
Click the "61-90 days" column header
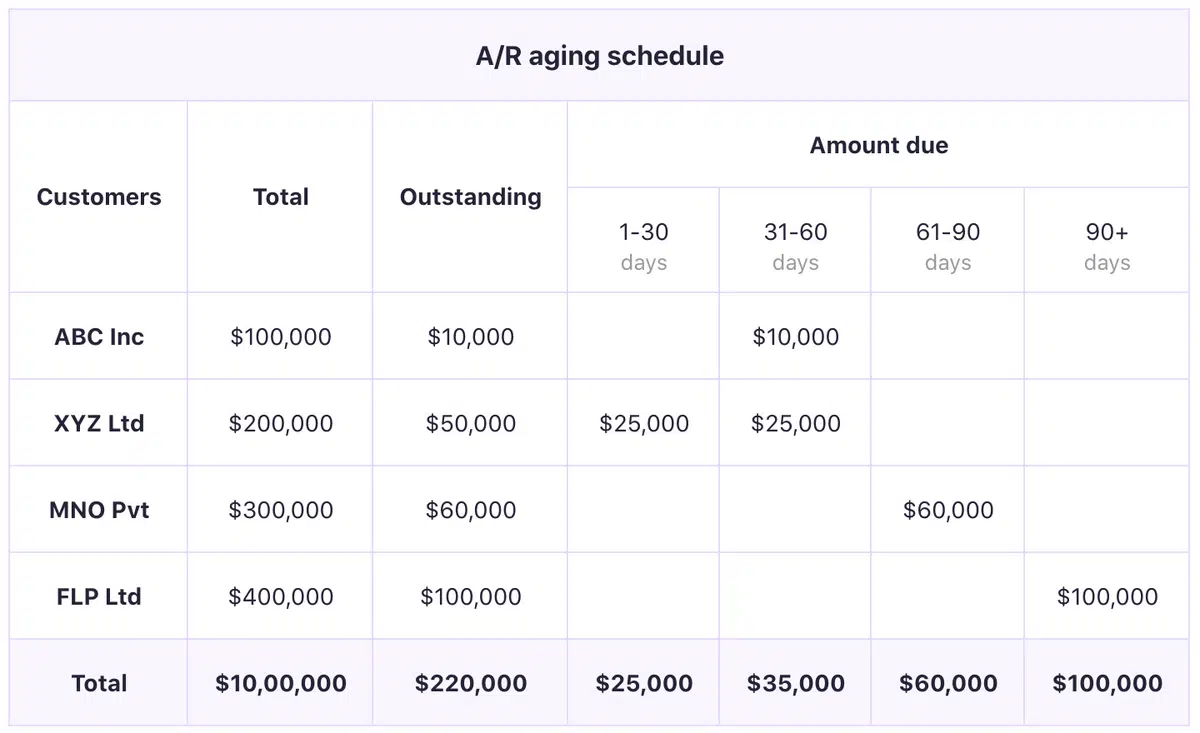coord(947,246)
